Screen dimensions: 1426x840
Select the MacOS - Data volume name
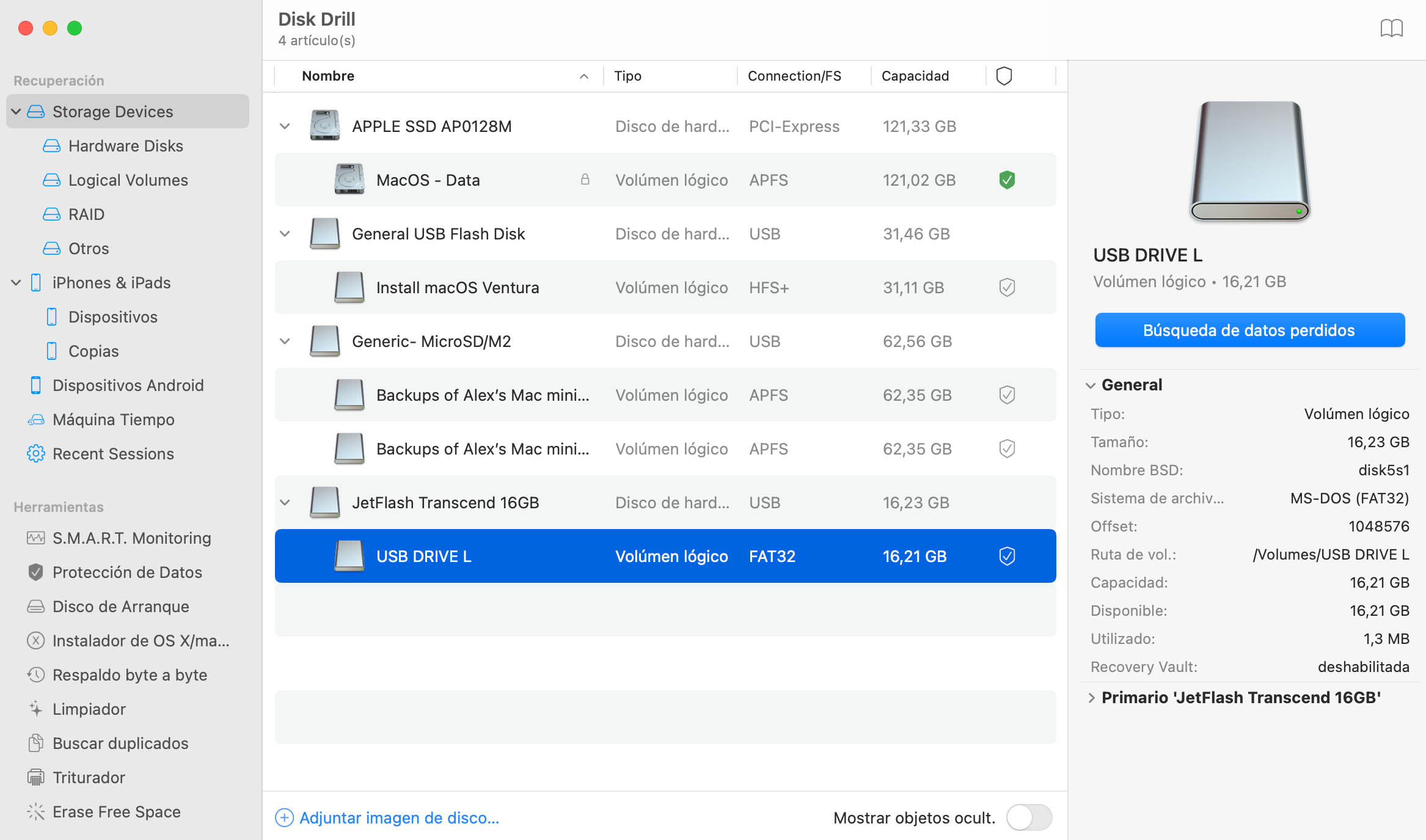[428, 180]
